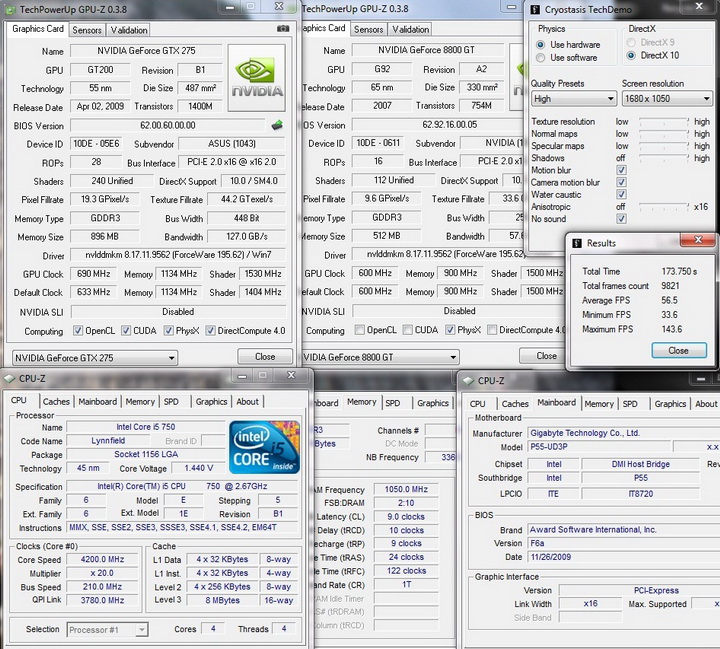Toggle PhysX checkbox in GTX 275 GPU-Z
The height and width of the screenshot is (649, 720).
tap(169, 331)
